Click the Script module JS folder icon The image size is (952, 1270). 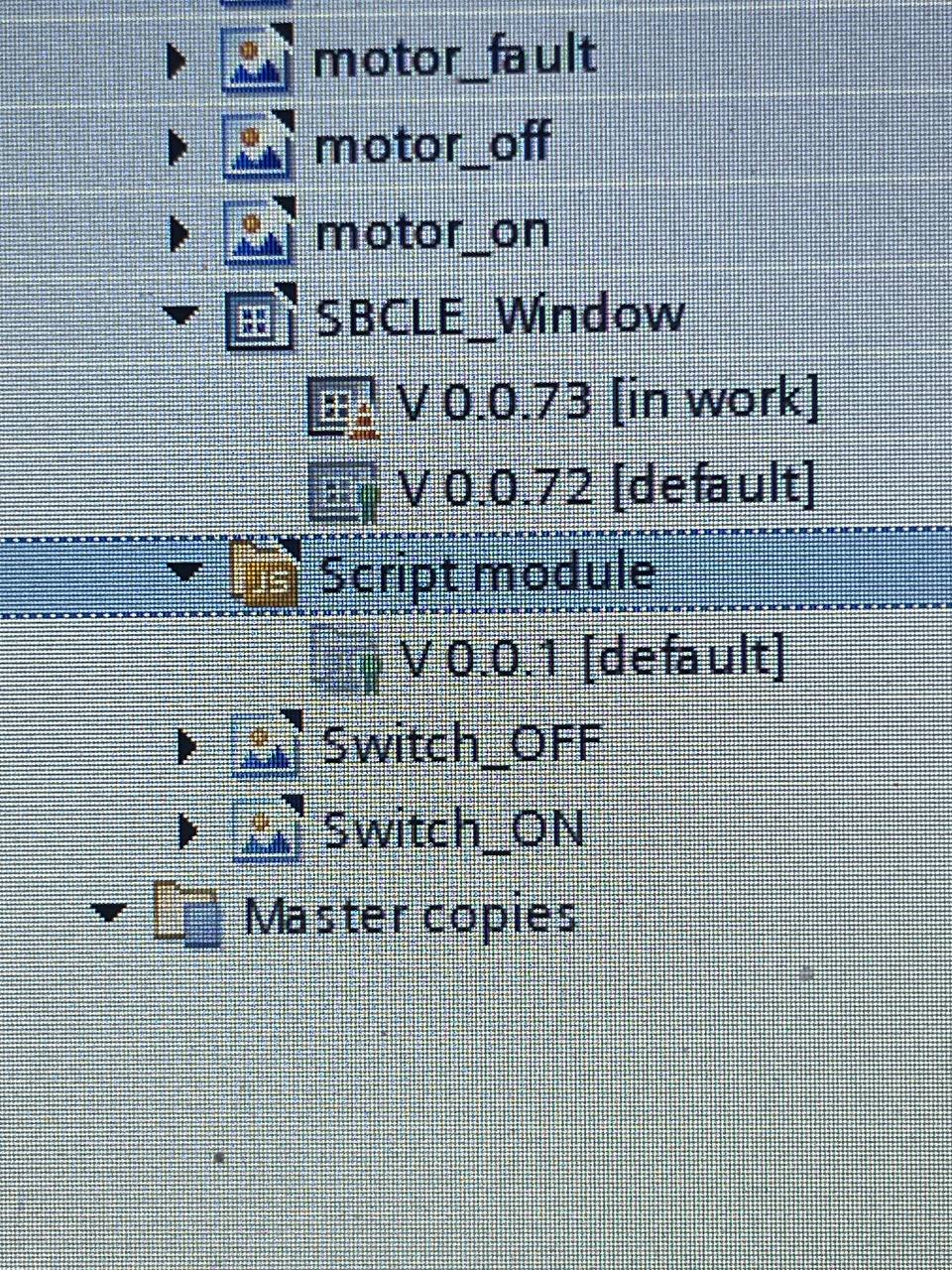(265, 572)
